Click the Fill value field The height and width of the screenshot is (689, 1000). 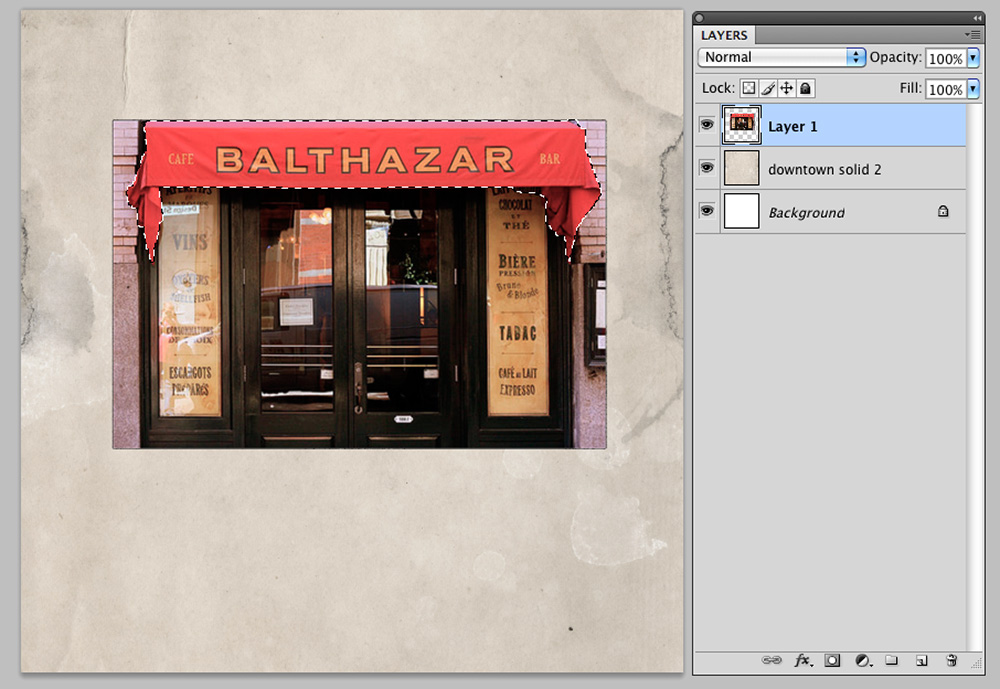(x=946, y=89)
